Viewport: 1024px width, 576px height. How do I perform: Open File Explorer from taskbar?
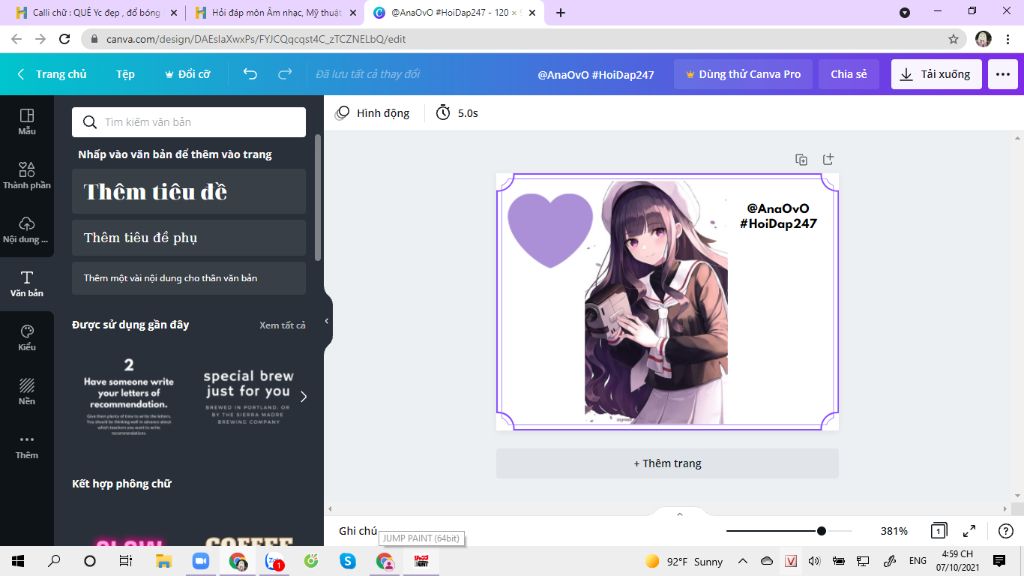[163, 561]
